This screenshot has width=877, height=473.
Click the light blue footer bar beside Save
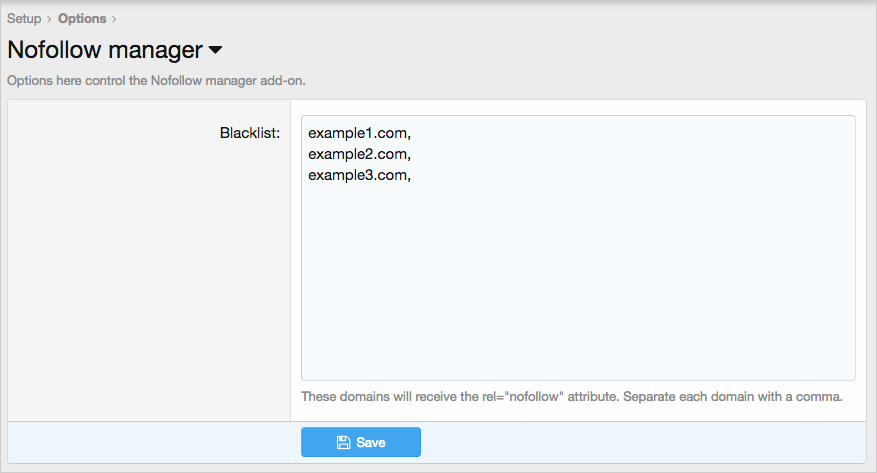(643, 442)
